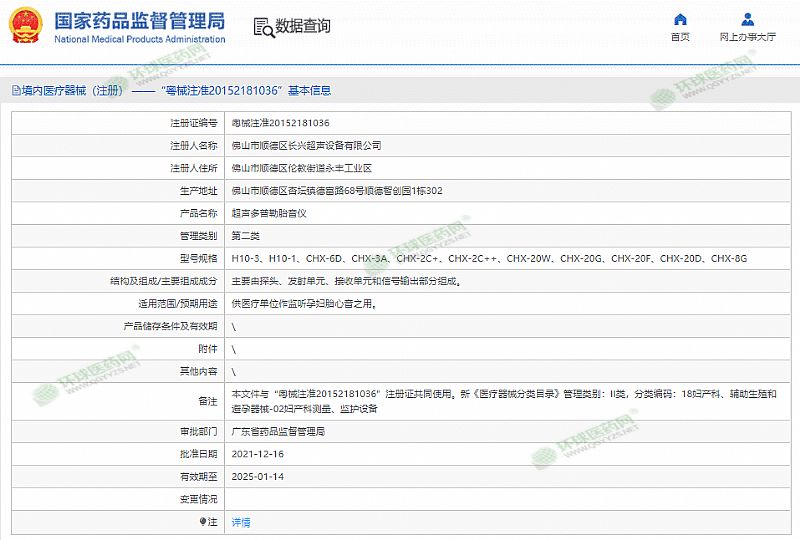
Task: Open the 网上办事大厅 text link
Action: click(x=748, y=37)
